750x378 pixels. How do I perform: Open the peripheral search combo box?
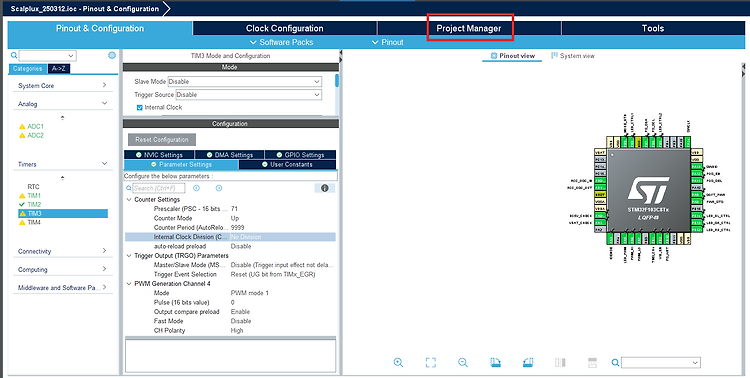pos(47,56)
